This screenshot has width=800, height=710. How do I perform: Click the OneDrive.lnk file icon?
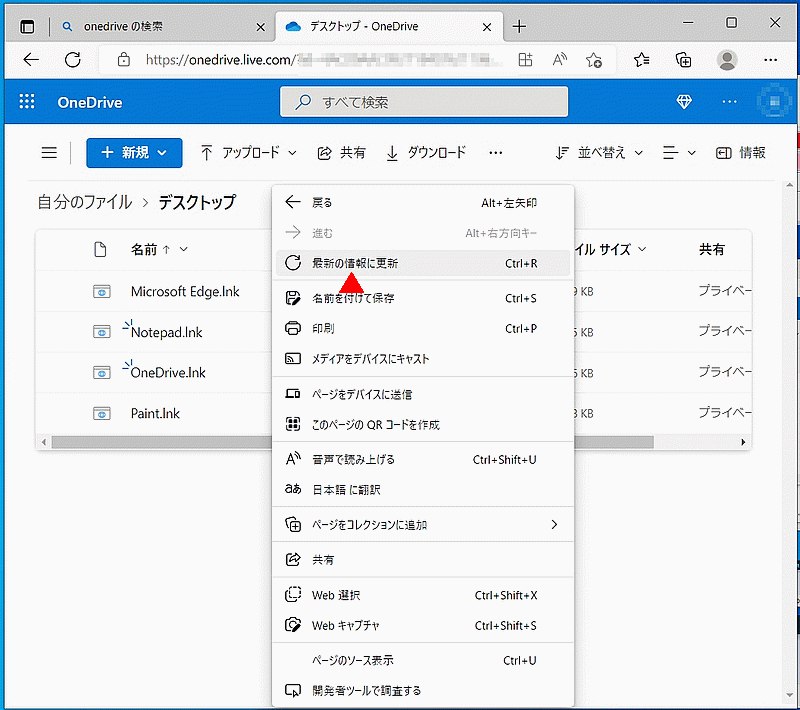(x=102, y=373)
